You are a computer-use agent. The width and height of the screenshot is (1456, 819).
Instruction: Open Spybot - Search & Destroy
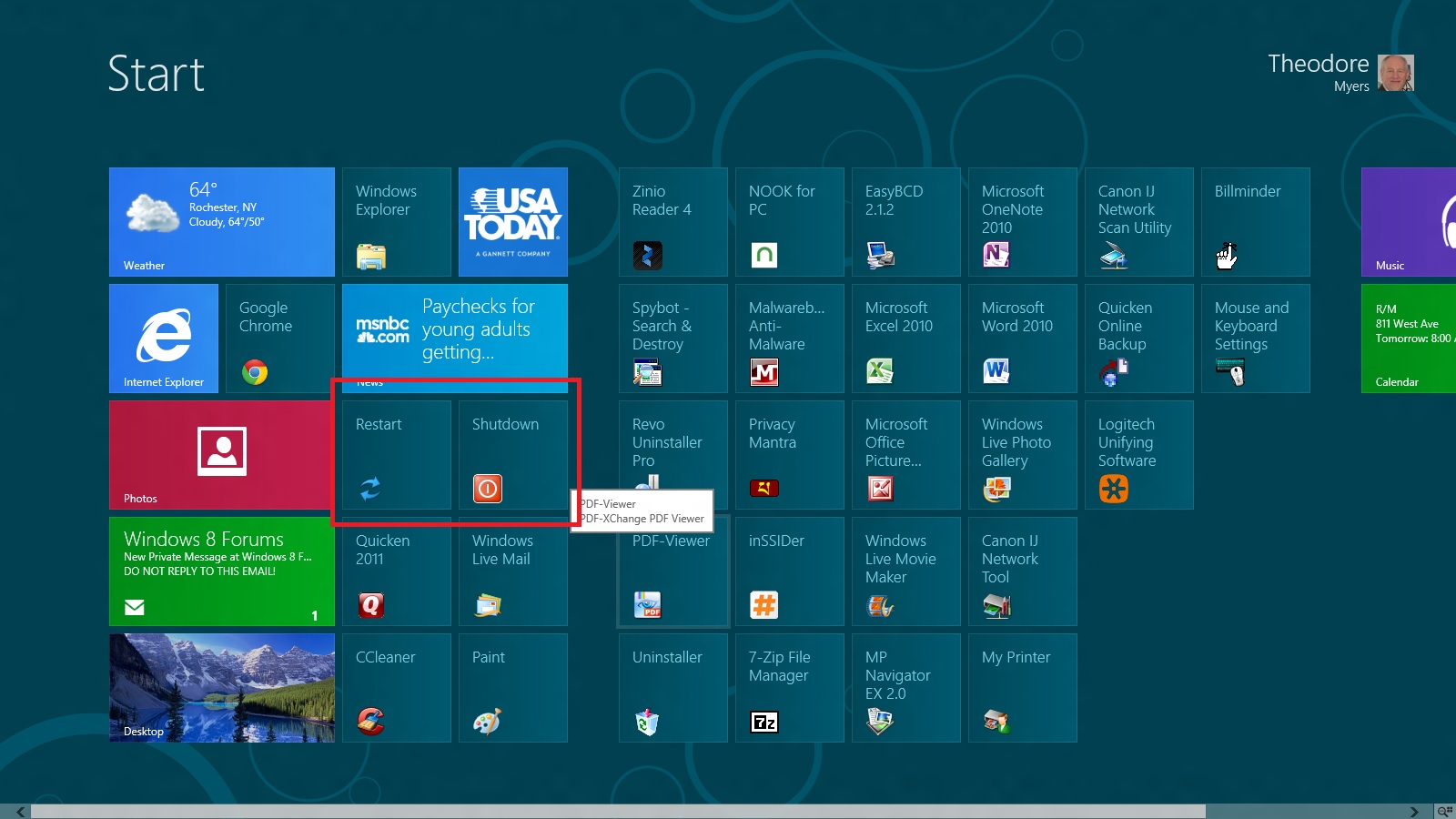(672, 338)
